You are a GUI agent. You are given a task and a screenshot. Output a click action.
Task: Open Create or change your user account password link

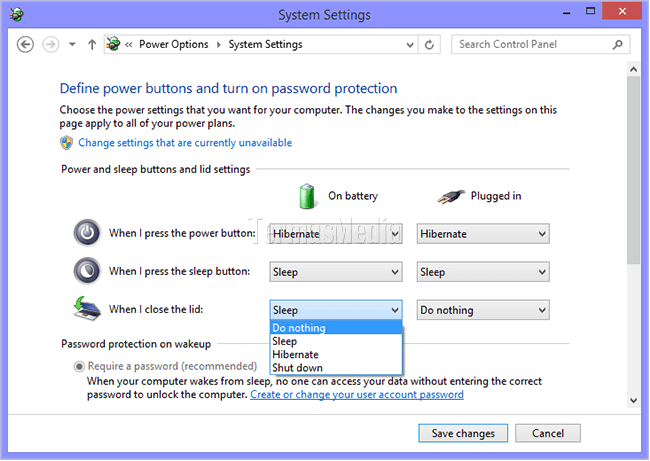(357, 394)
